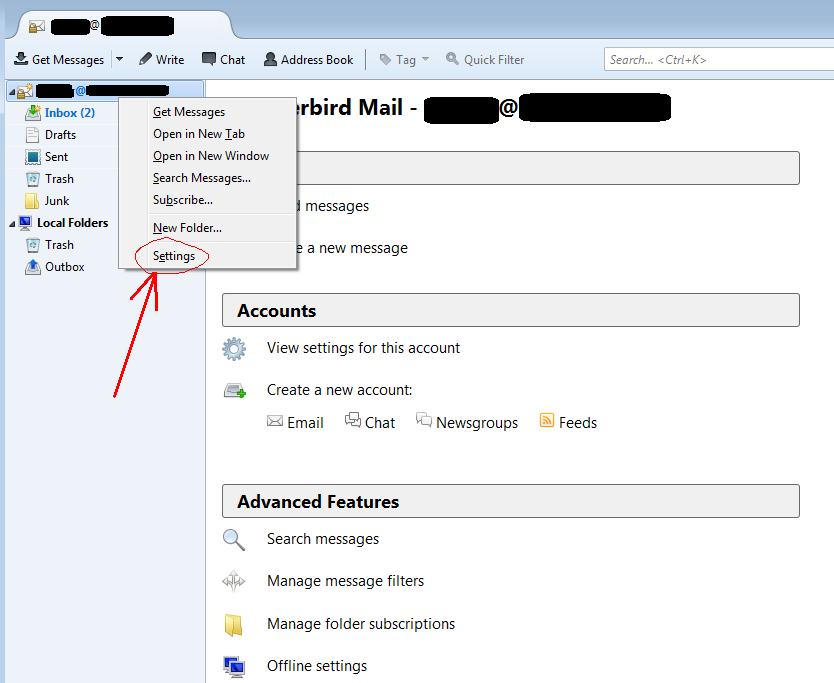This screenshot has height=683, width=834.
Task: Open Manage message filters
Action: [345, 581]
